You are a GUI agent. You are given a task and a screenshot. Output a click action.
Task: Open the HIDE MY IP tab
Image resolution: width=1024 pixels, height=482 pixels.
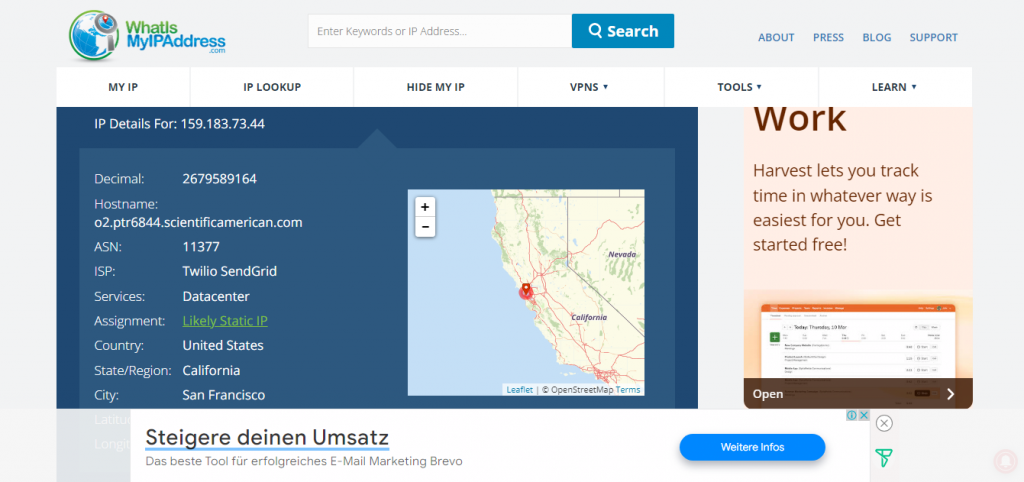(x=436, y=87)
